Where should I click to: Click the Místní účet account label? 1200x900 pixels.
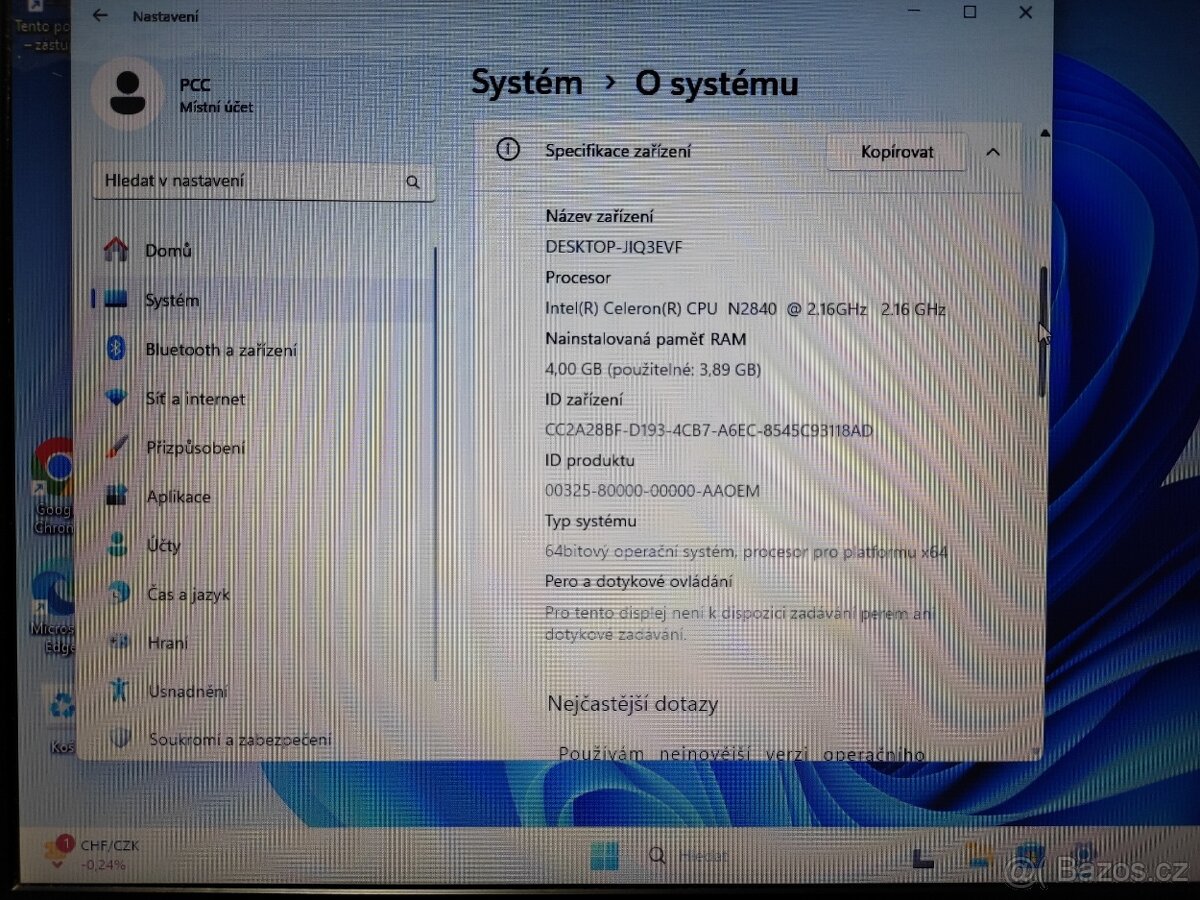(216, 107)
